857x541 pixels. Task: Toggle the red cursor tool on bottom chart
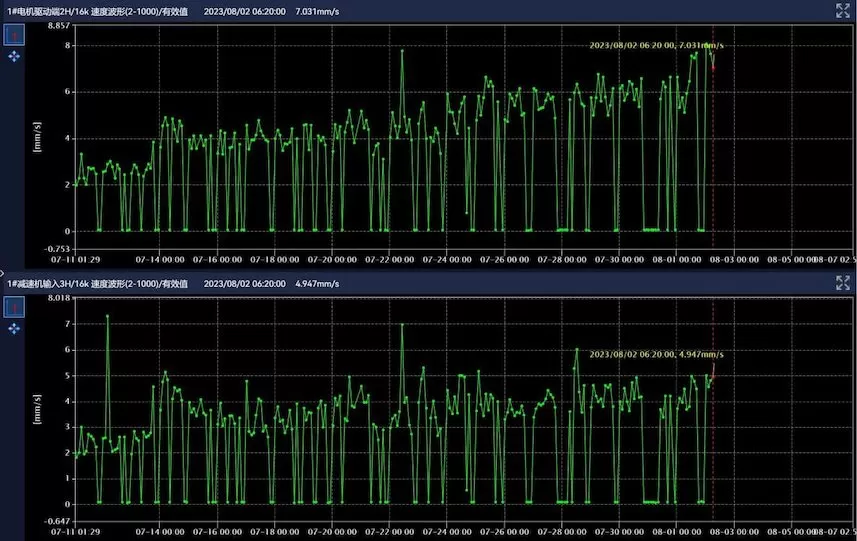14,307
